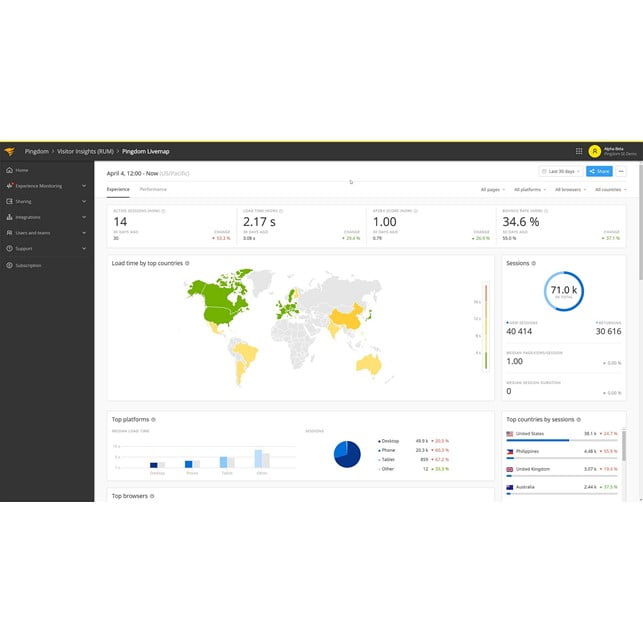This screenshot has width=643, height=643.
Task: Open the apps grid menu icon
Action: tap(578, 151)
